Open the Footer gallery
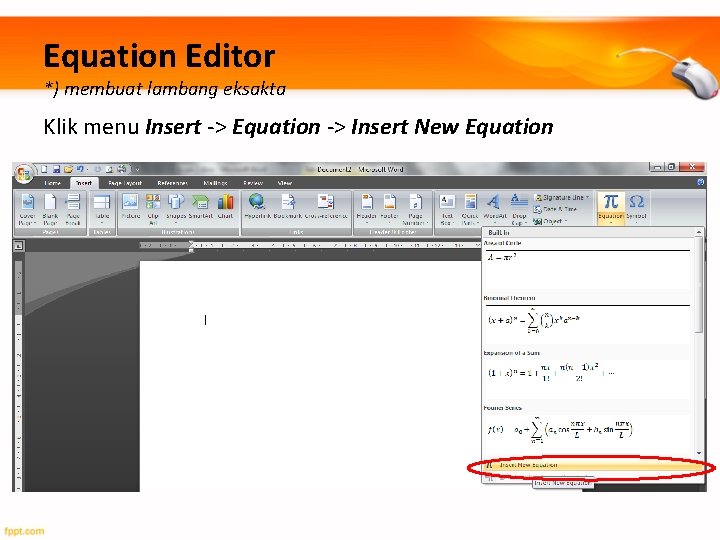The image size is (720, 540). 389,208
